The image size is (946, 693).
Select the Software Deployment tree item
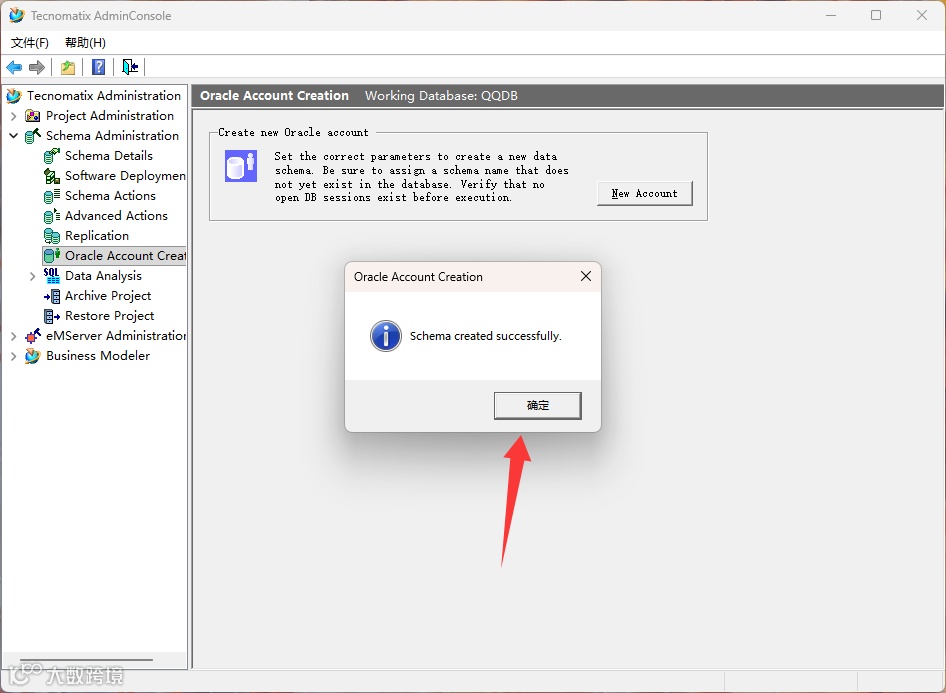125,176
